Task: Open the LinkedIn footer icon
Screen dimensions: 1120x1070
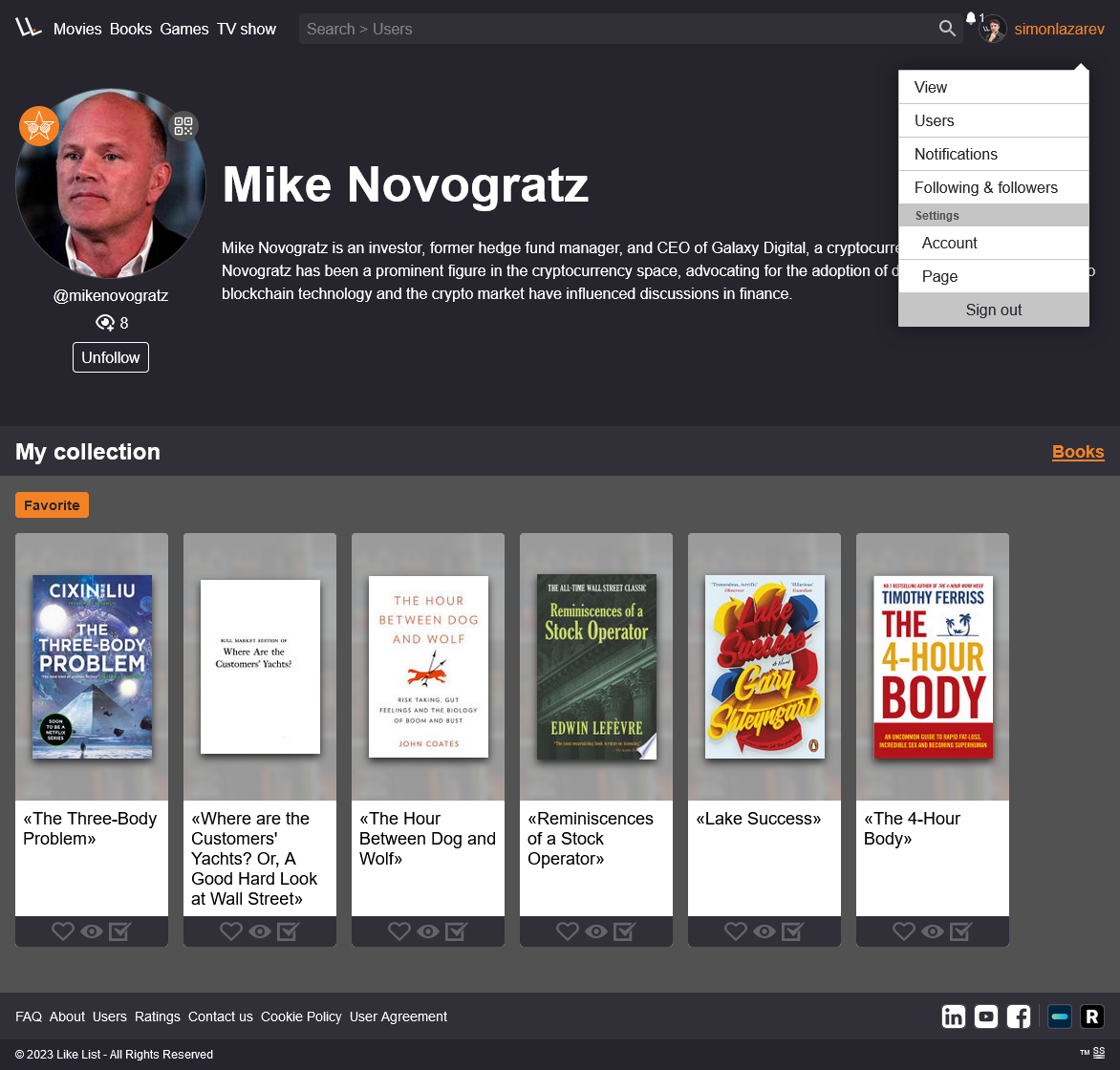Action: tap(953, 1016)
